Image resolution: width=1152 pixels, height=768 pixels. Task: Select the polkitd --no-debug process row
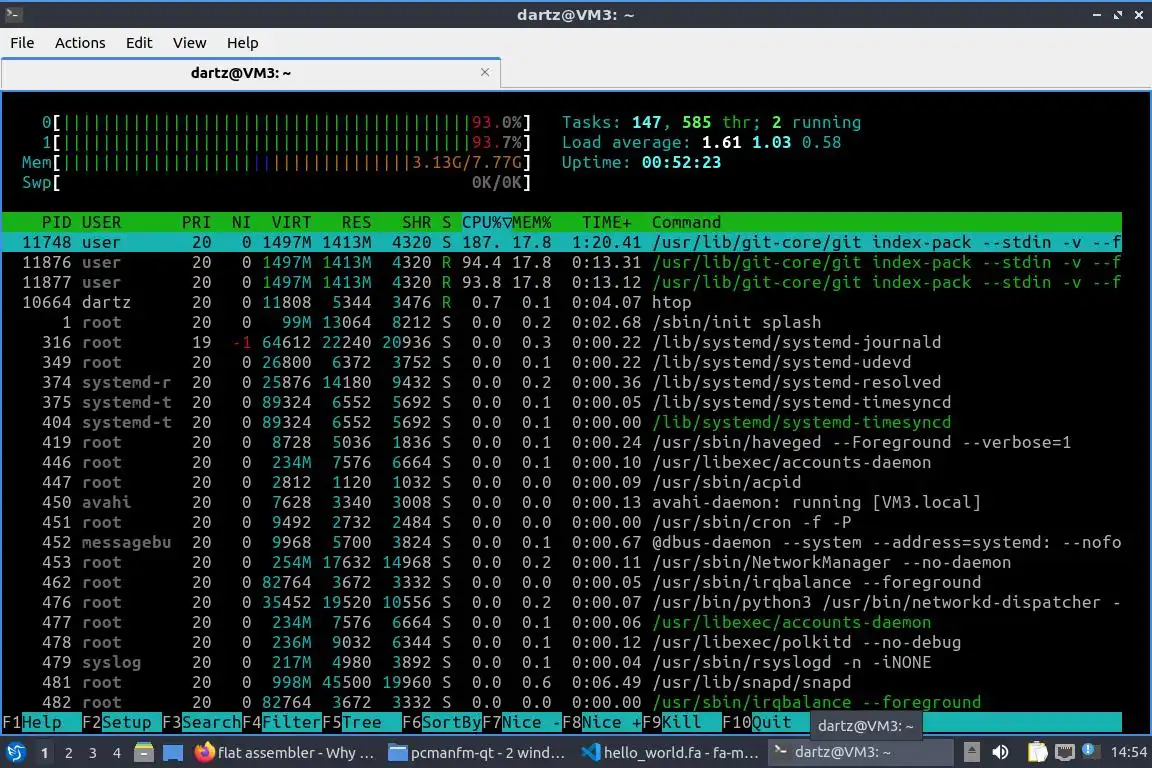(x=562, y=642)
